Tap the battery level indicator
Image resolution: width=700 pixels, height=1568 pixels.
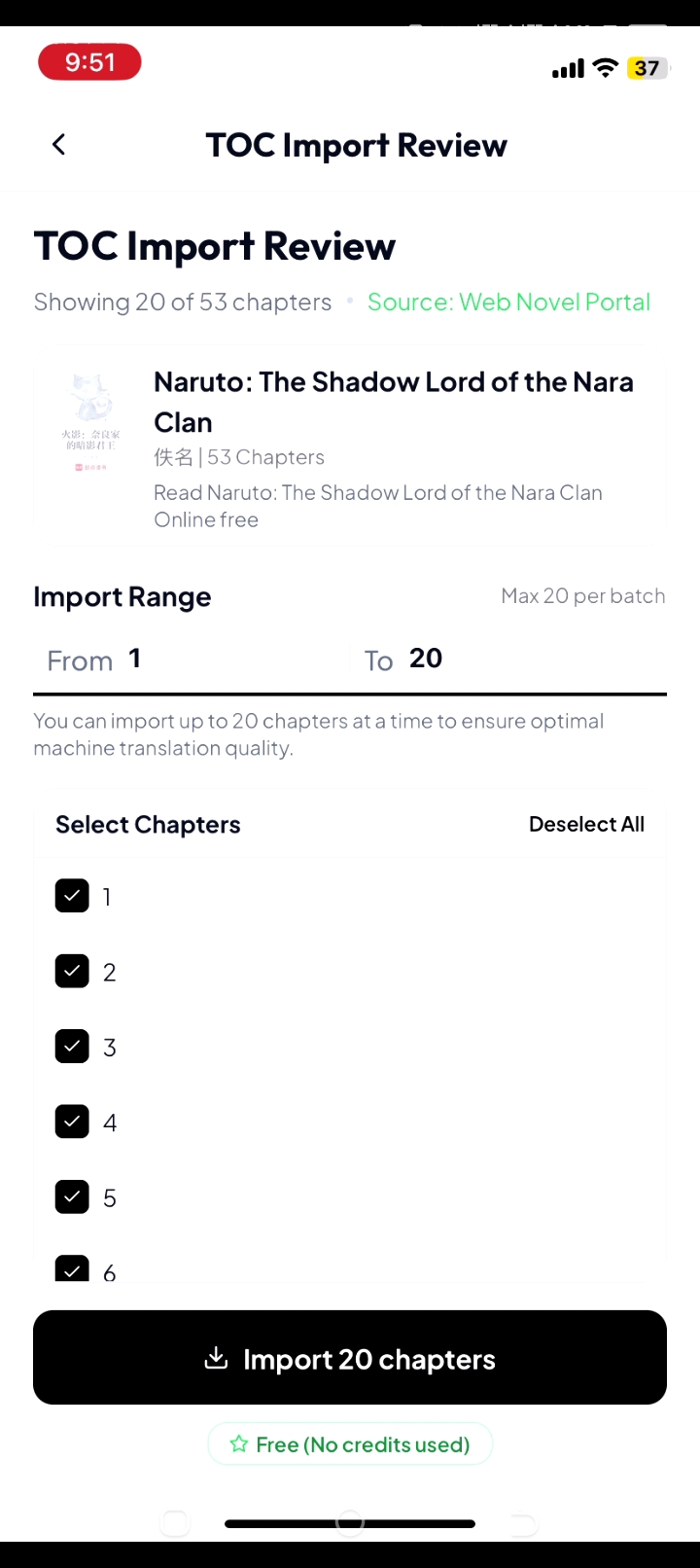647,68
